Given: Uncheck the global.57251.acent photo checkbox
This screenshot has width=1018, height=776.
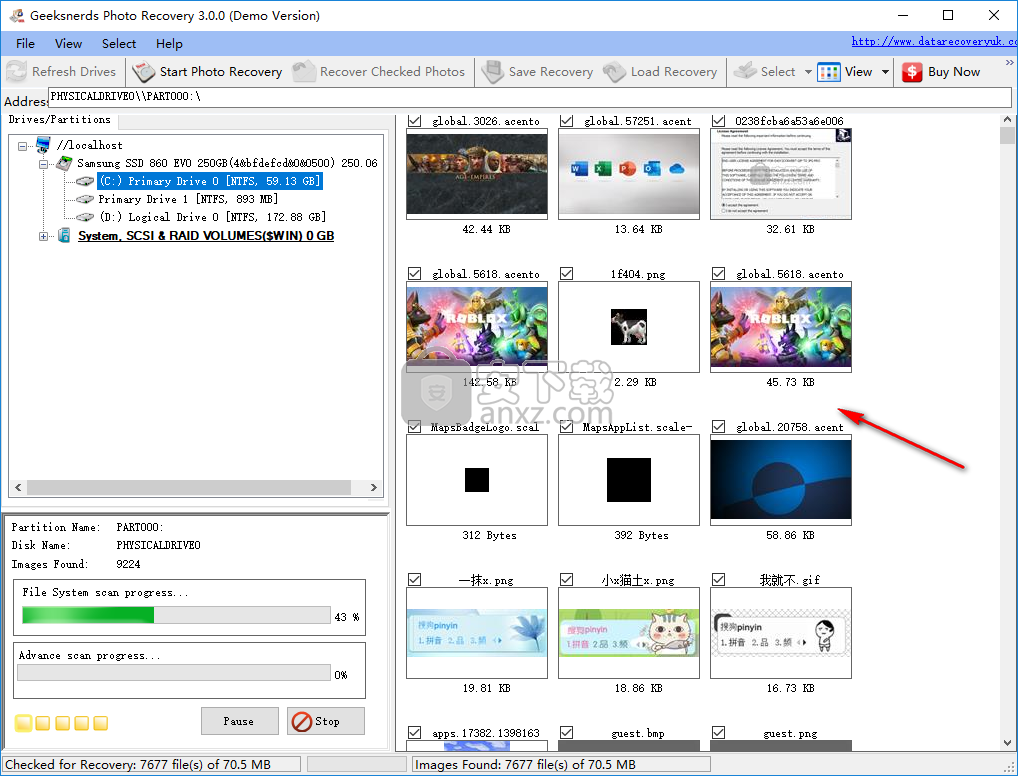Looking at the screenshot, I should pyautogui.click(x=566, y=121).
